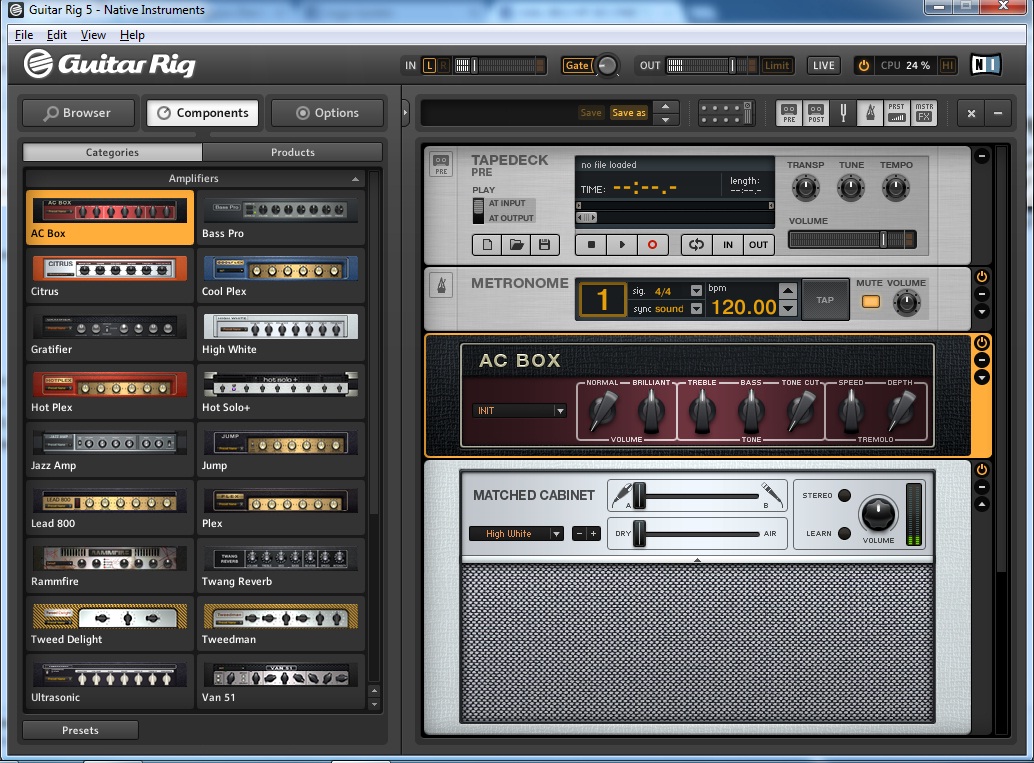Enable LIVE mode
The height and width of the screenshot is (763, 1034).
[822, 64]
